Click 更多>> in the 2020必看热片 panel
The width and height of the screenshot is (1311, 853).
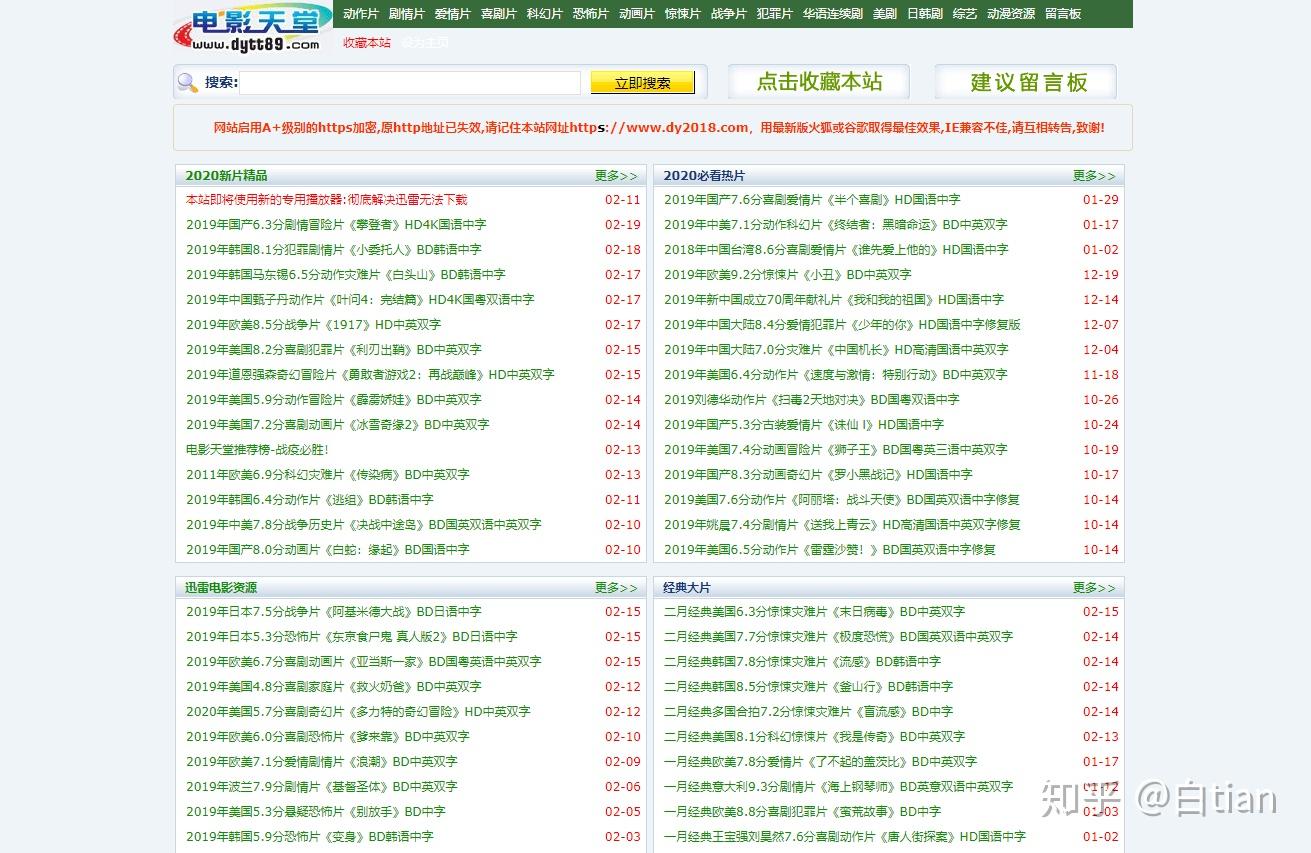pyautogui.click(x=1094, y=175)
